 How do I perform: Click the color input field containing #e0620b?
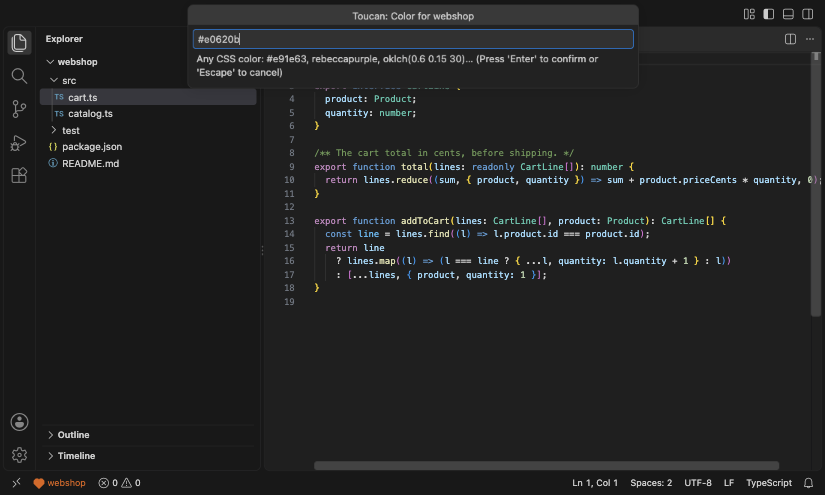click(413, 39)
